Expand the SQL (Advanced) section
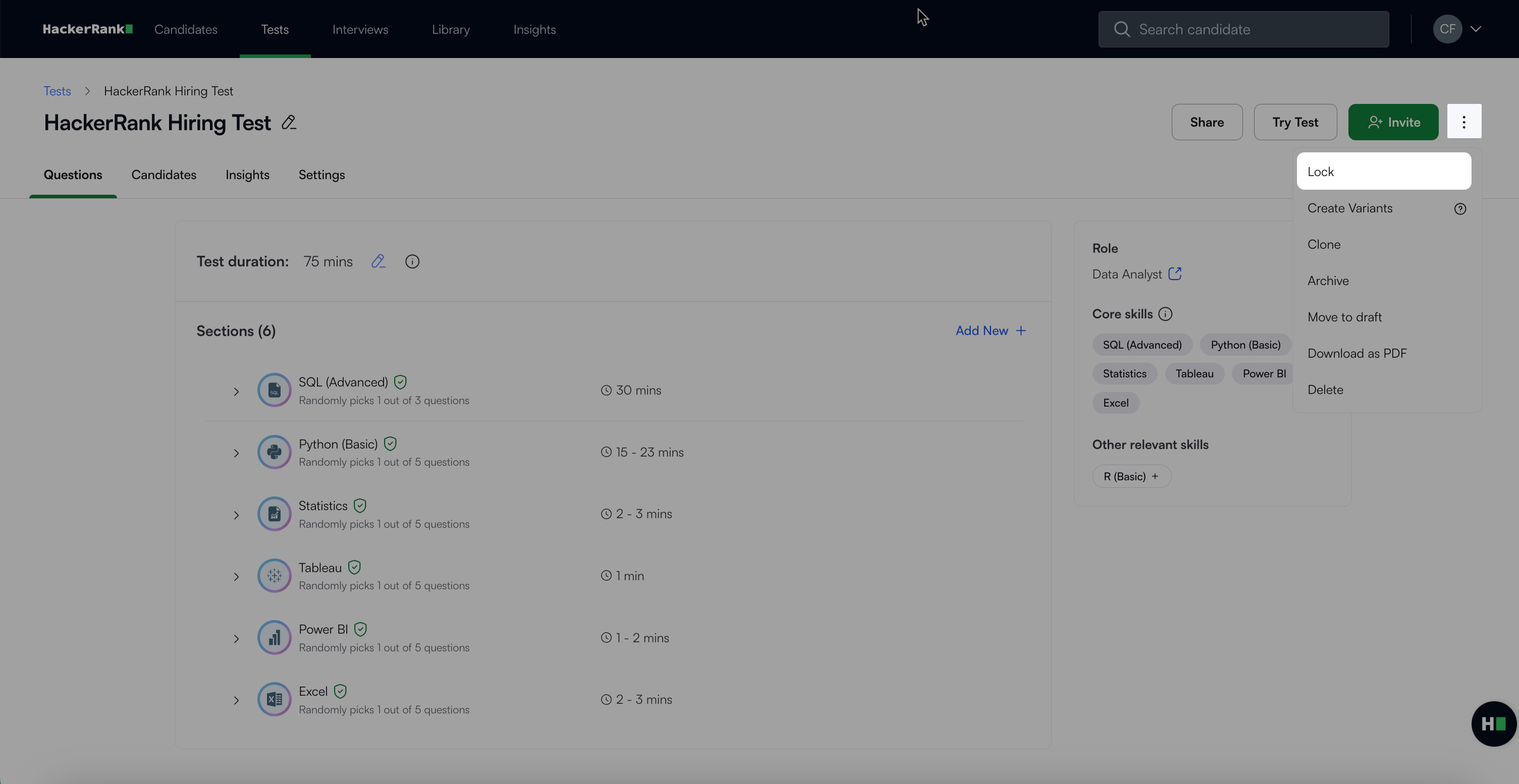 click(236, 391)
